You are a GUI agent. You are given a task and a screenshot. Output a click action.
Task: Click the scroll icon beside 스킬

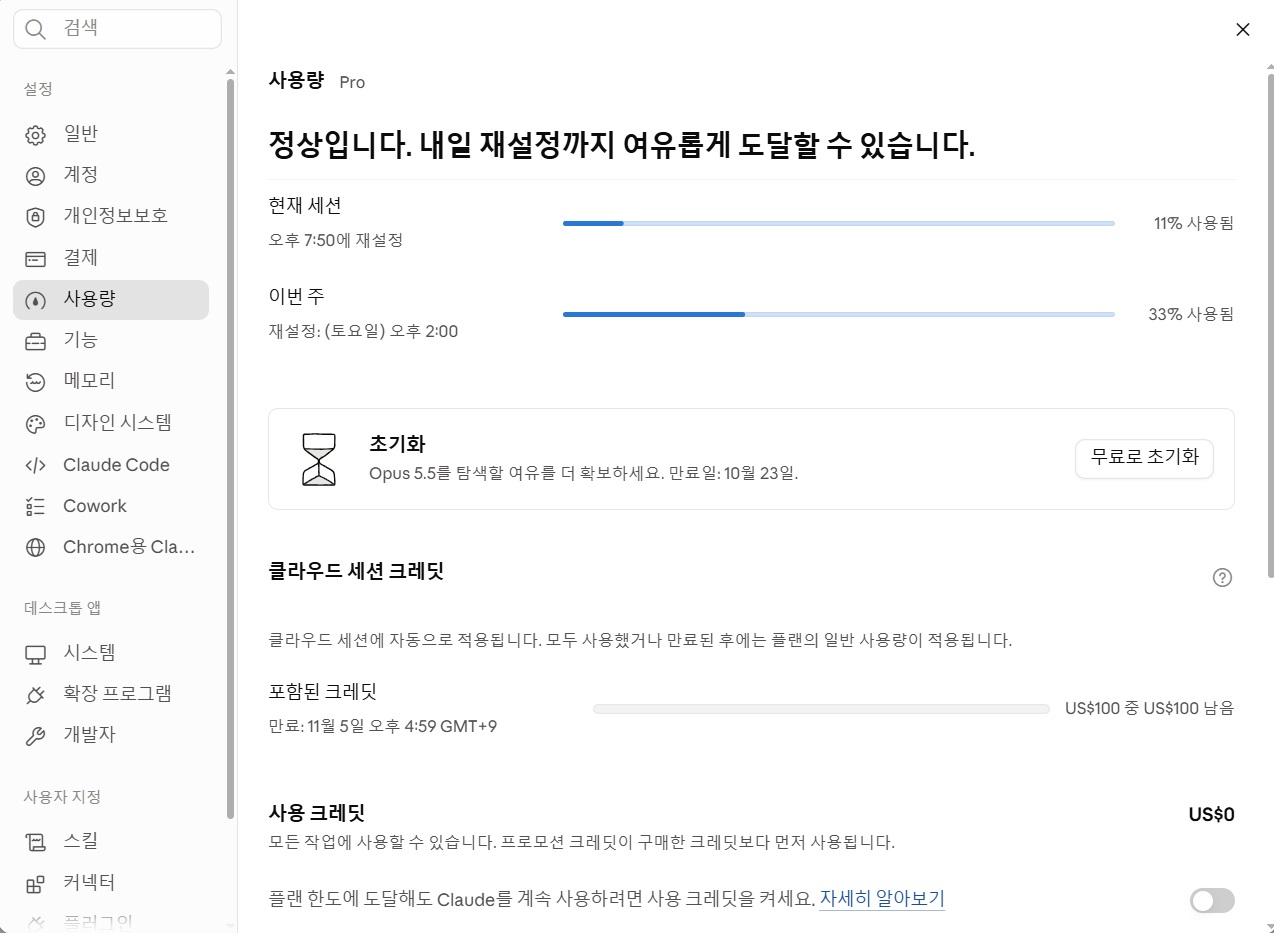click(x=35, y=843)
